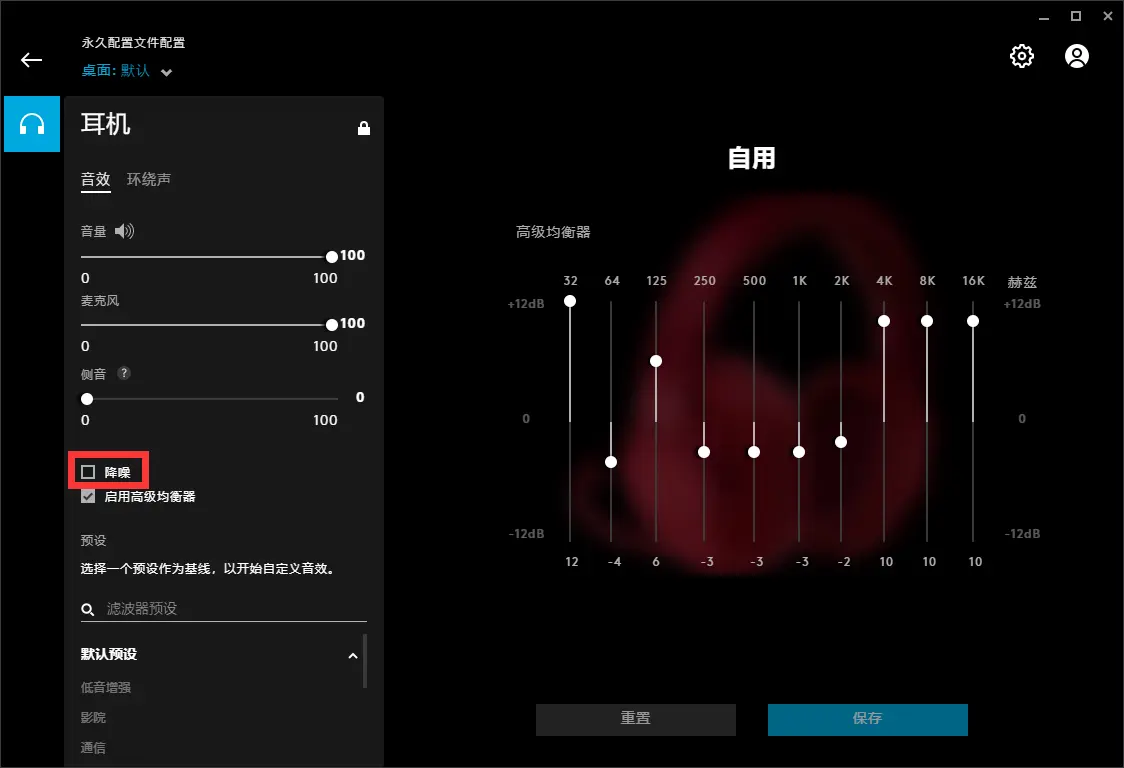The height and width of the screenshot is (768, 1124).
Task: Click the 滤波器预设 search field
Action: coord(224,609)
